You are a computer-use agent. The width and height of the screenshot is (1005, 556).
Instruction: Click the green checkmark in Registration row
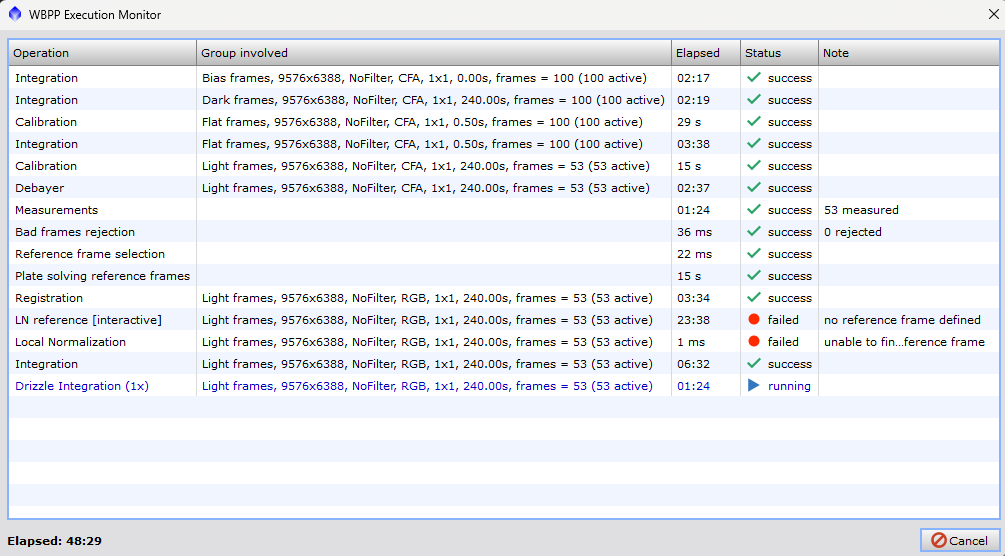[754, 298]
